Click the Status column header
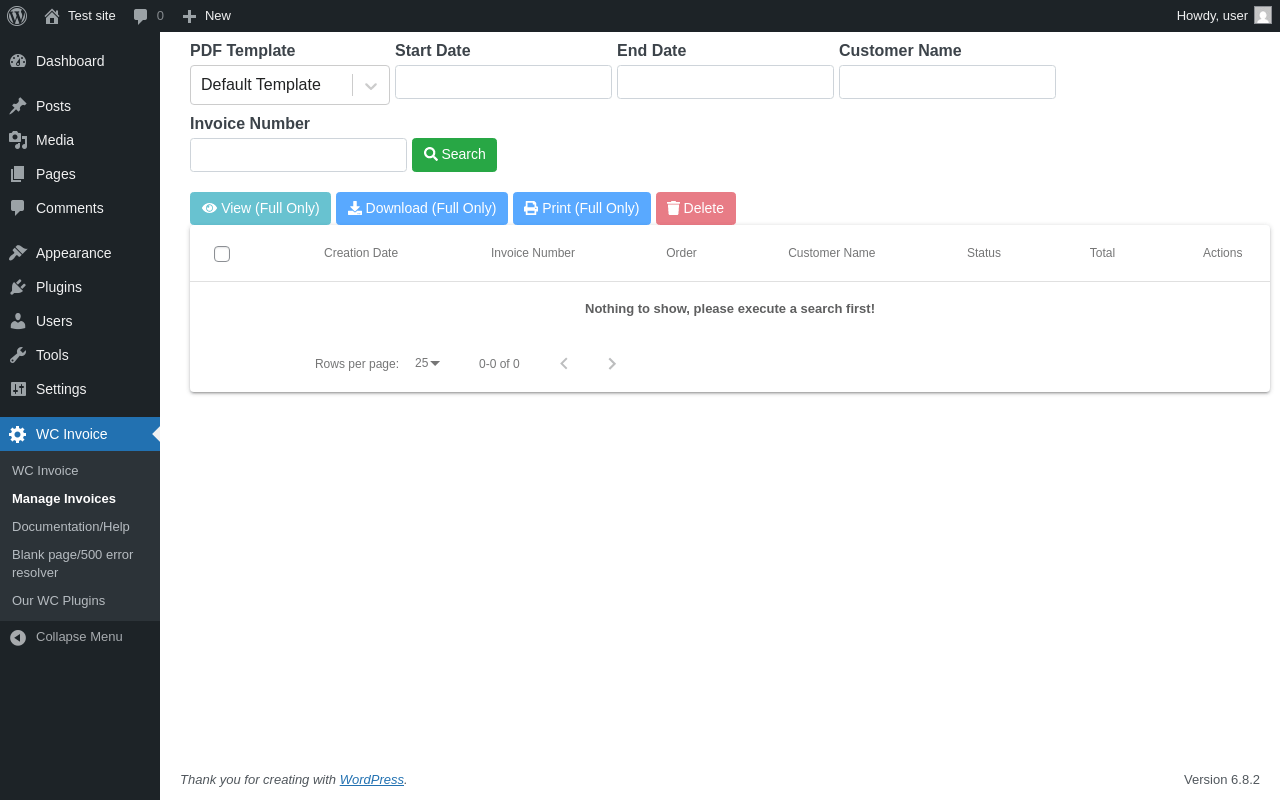The image size is (1280, 800). coord(984,253)
